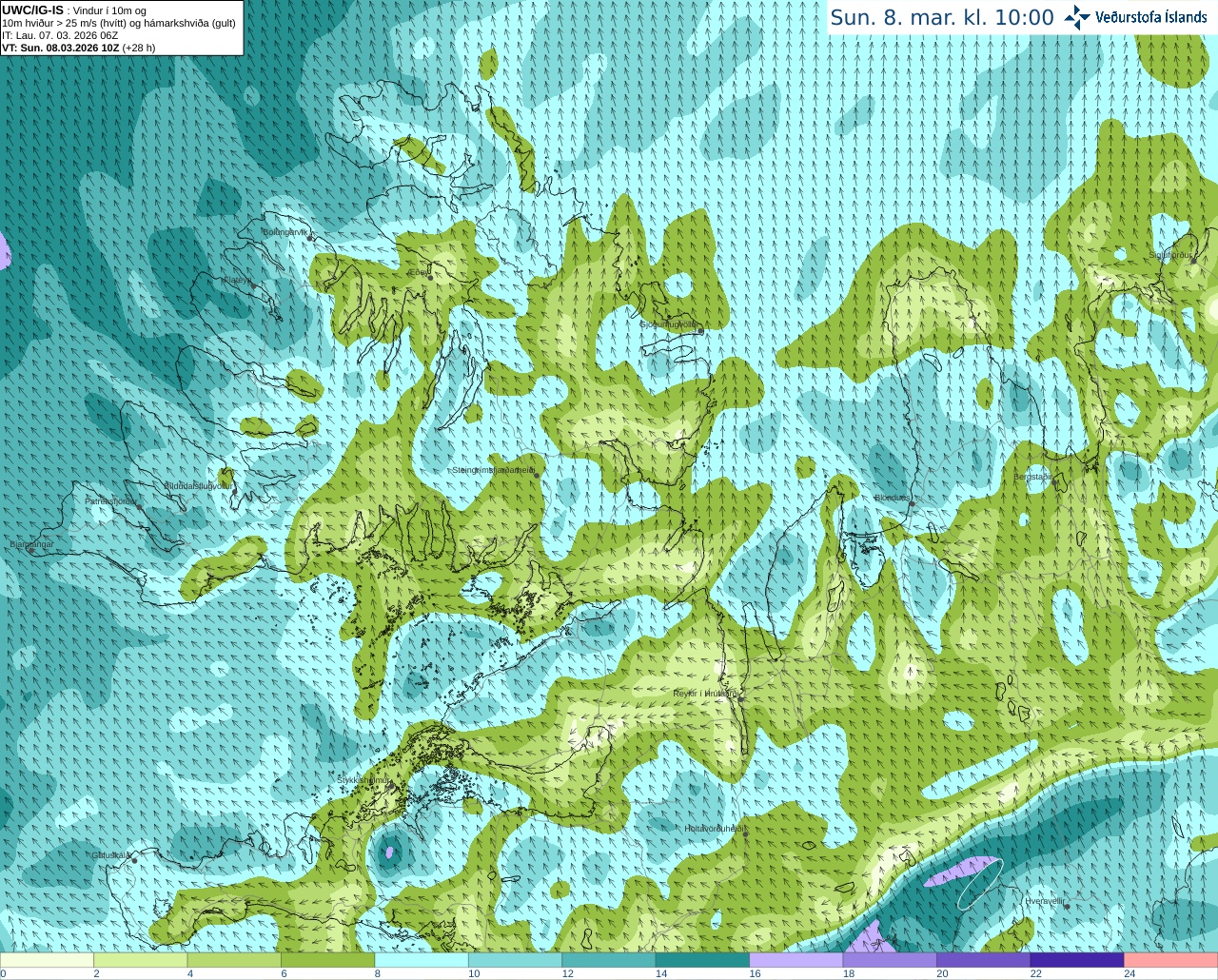Screen dimensions: 1218x980
Task: Select the Blönduós station label
Action: [892, 499]
